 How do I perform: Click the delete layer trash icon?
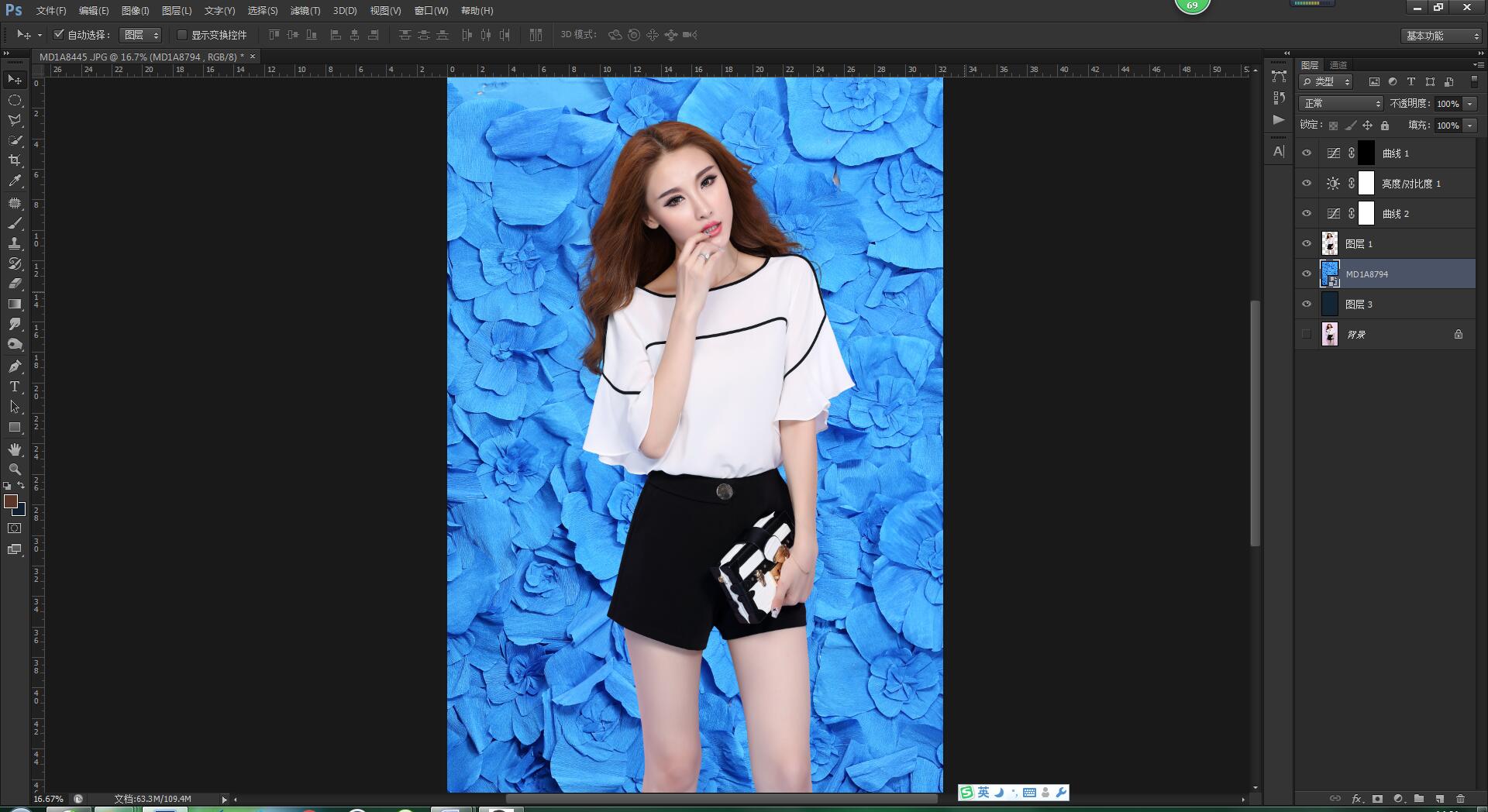click(1461, 799)
